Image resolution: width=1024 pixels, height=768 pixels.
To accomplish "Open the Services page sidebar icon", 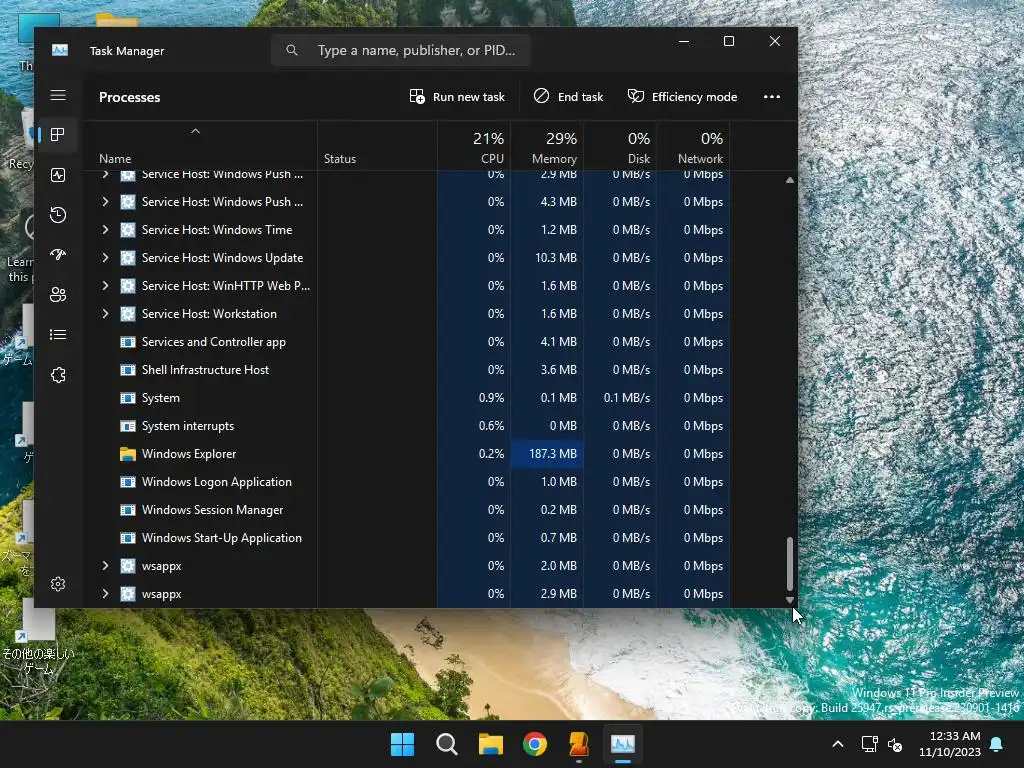I will click(58, 375).
